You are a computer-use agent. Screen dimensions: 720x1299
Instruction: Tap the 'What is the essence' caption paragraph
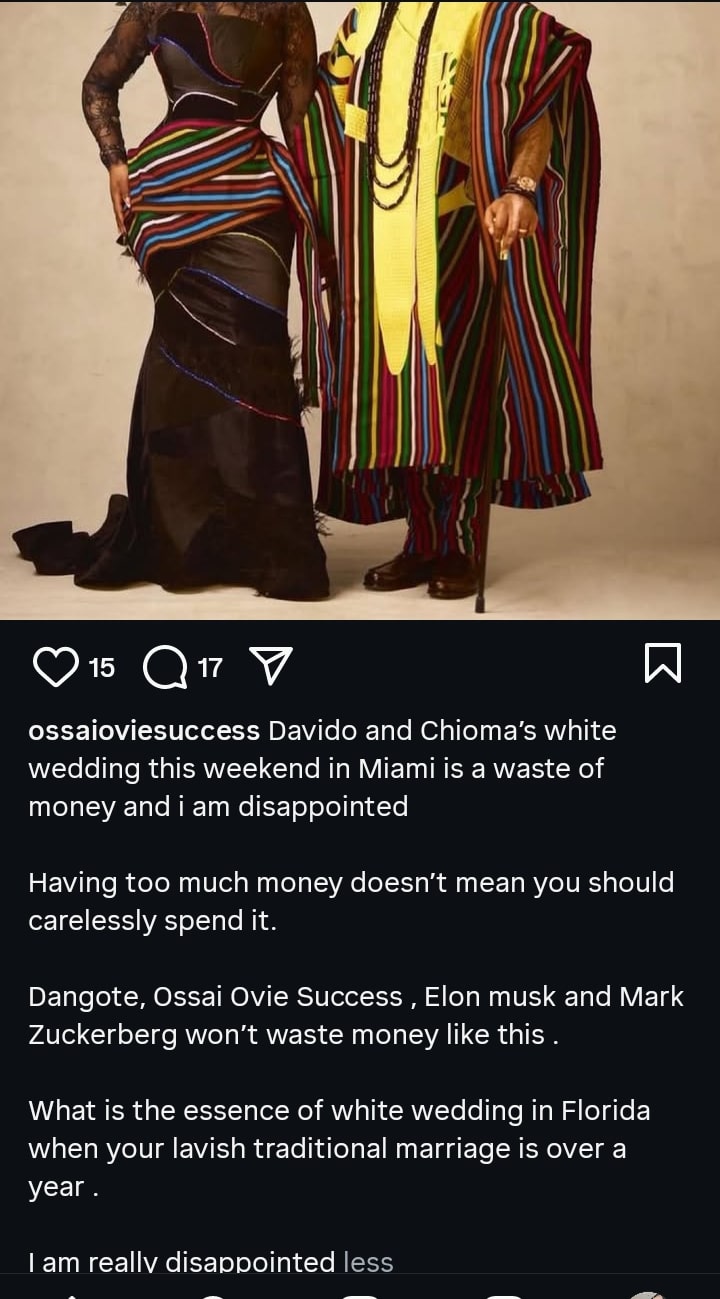coord(339,1149)
